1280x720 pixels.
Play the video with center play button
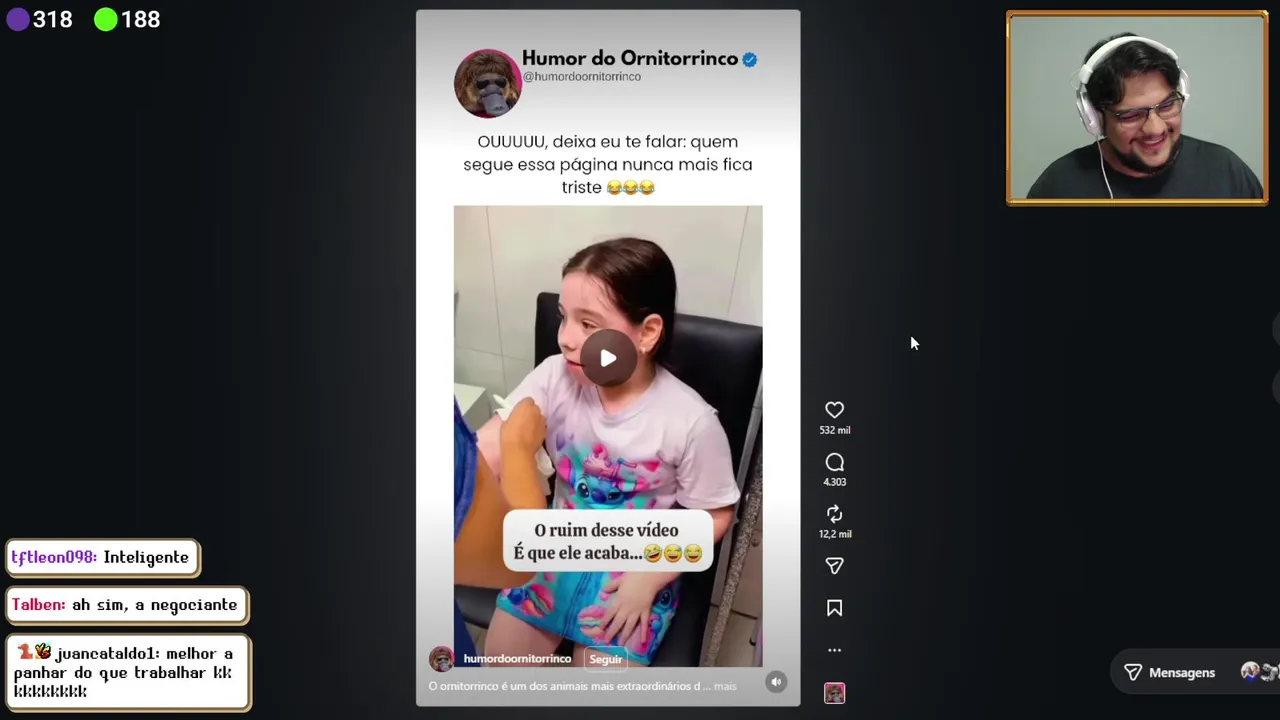pos(608,358)
